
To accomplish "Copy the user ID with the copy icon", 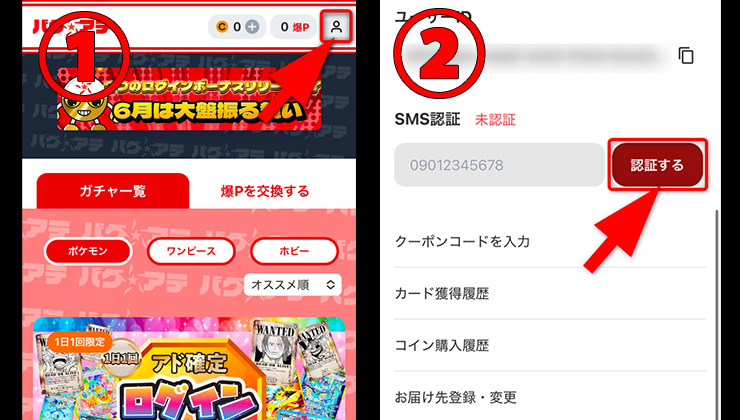I will click(686, 56).
